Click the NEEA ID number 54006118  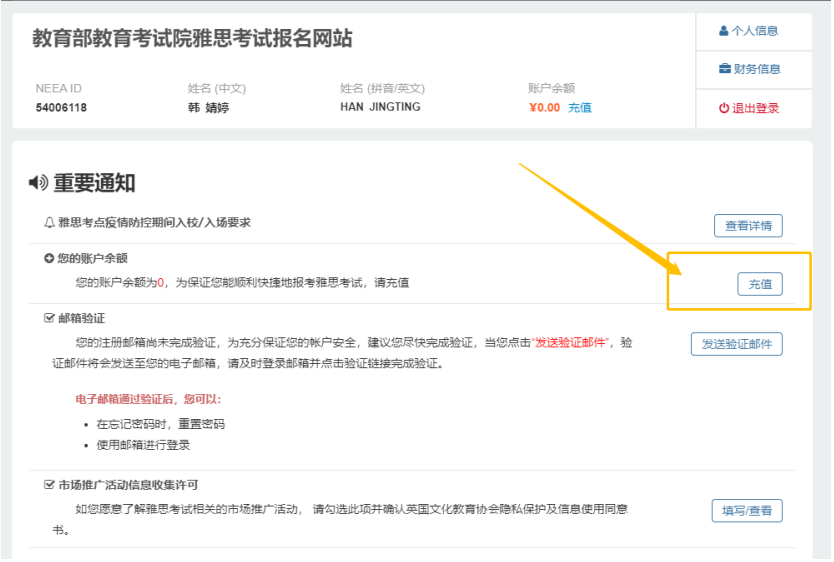(61, 107)
